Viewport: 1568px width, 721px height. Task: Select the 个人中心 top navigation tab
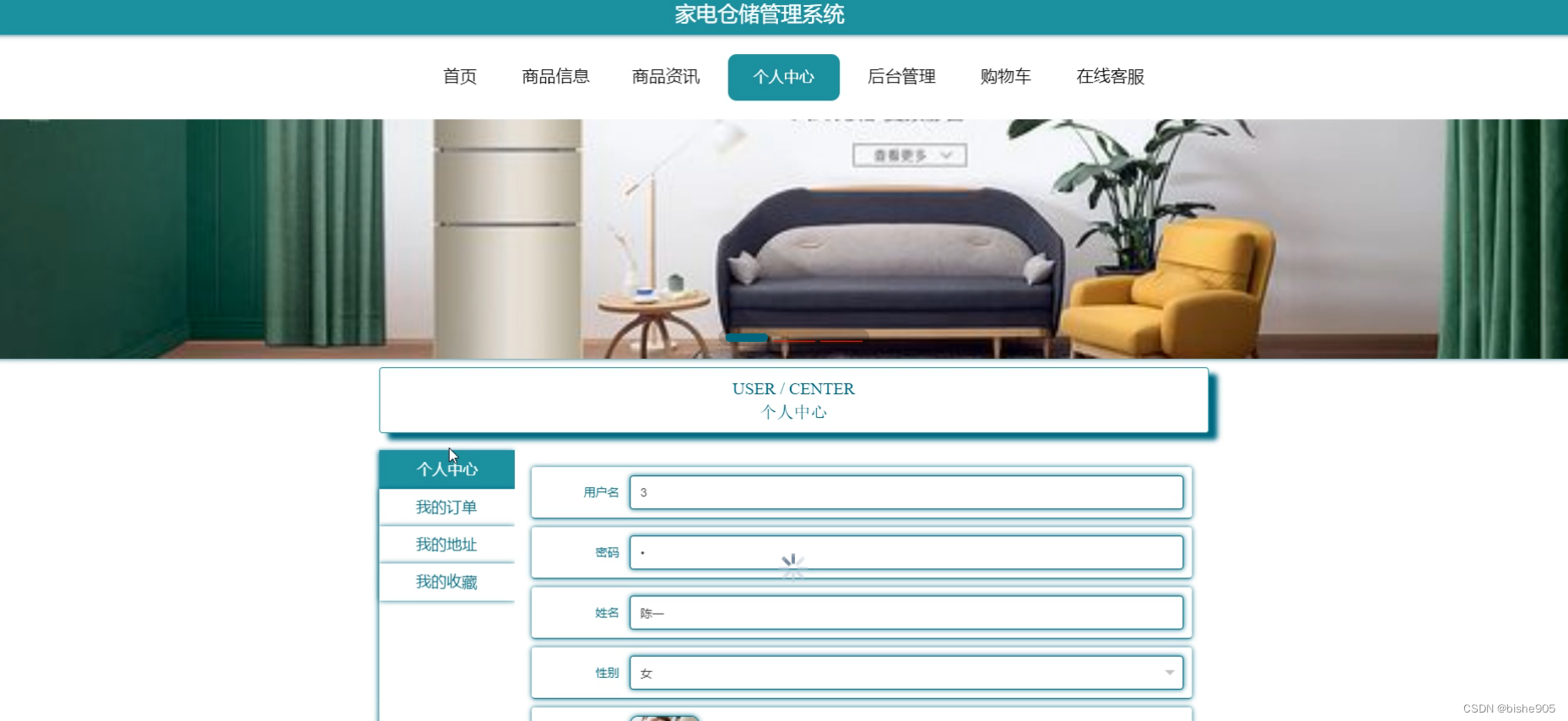(x=783, y=77)
